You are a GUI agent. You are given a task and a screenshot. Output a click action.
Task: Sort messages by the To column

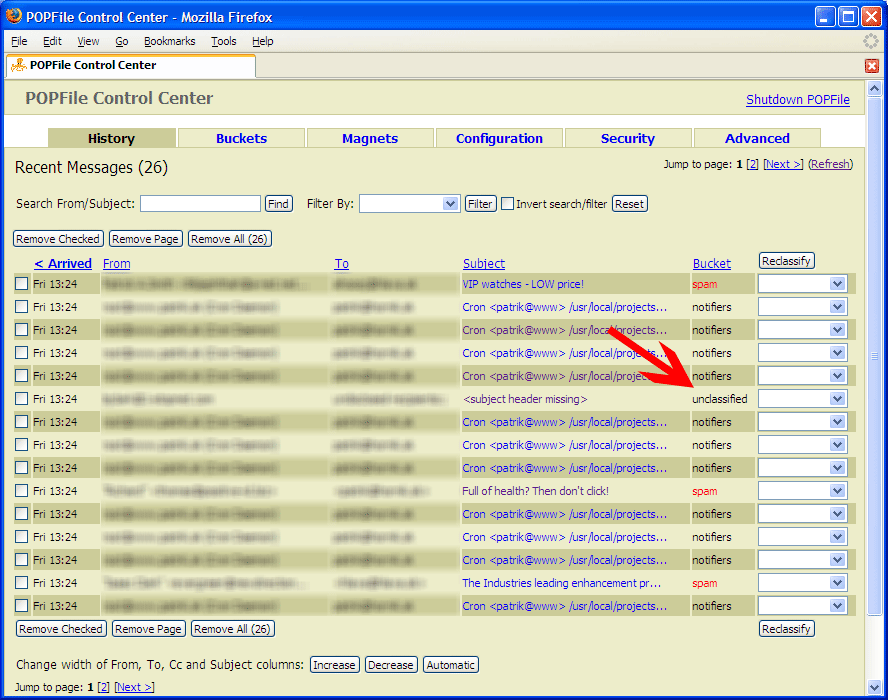(x=341, y=264)
